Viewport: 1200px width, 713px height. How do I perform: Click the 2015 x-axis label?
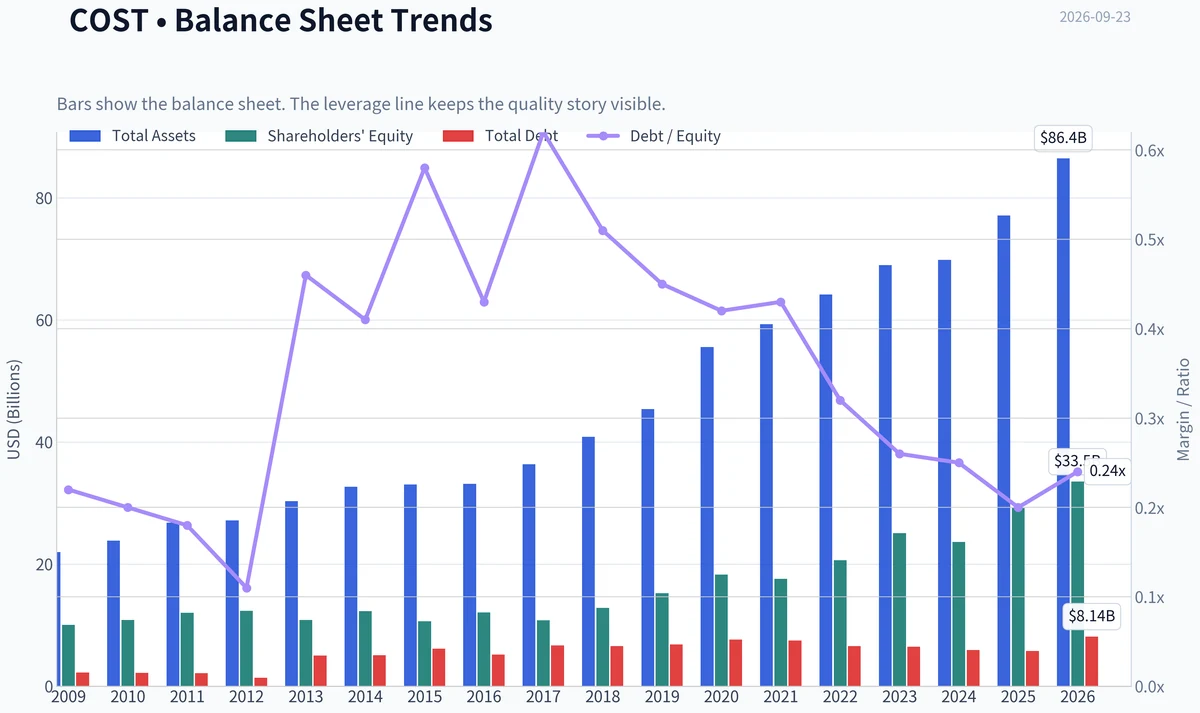(424, 696)
